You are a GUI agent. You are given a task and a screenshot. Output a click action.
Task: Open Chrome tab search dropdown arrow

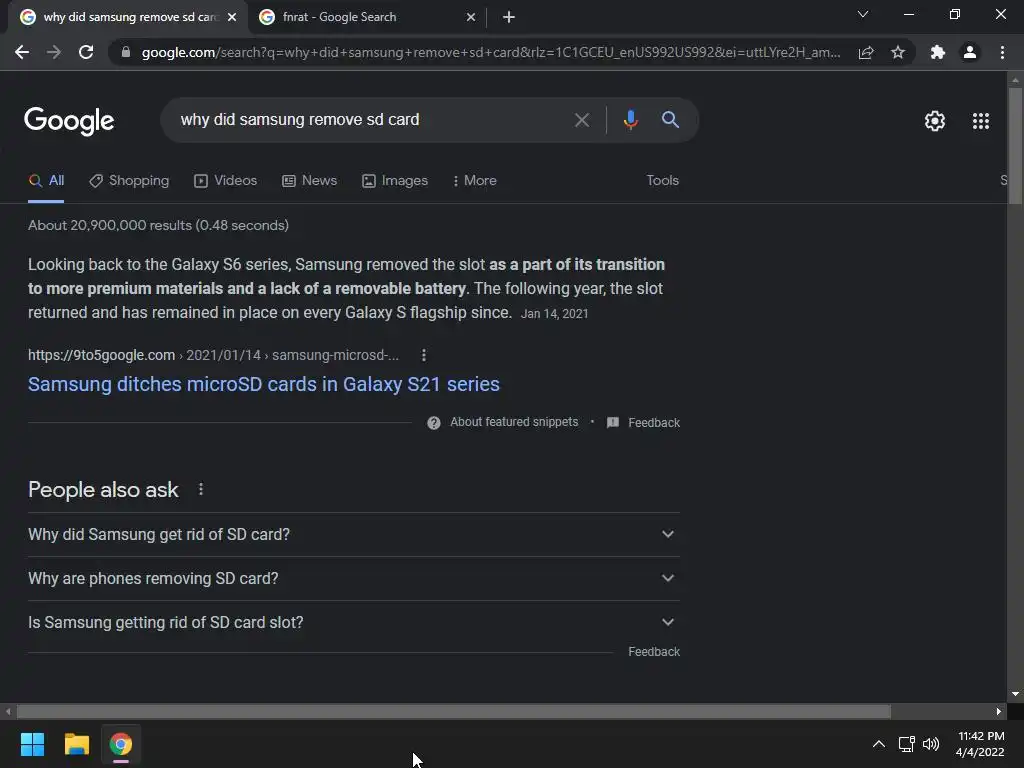coord(863,14)
